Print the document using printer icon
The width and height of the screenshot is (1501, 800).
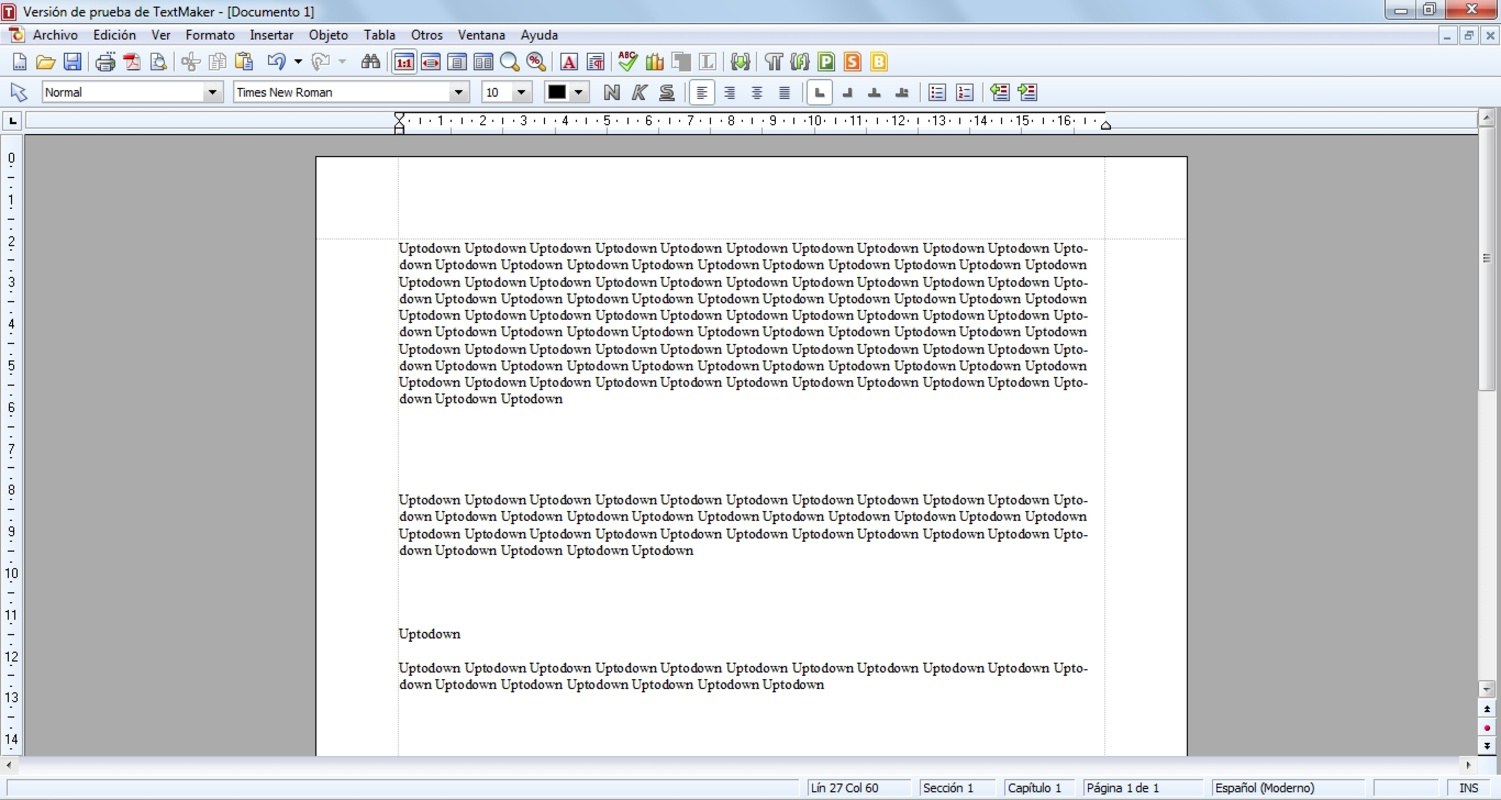105,62
